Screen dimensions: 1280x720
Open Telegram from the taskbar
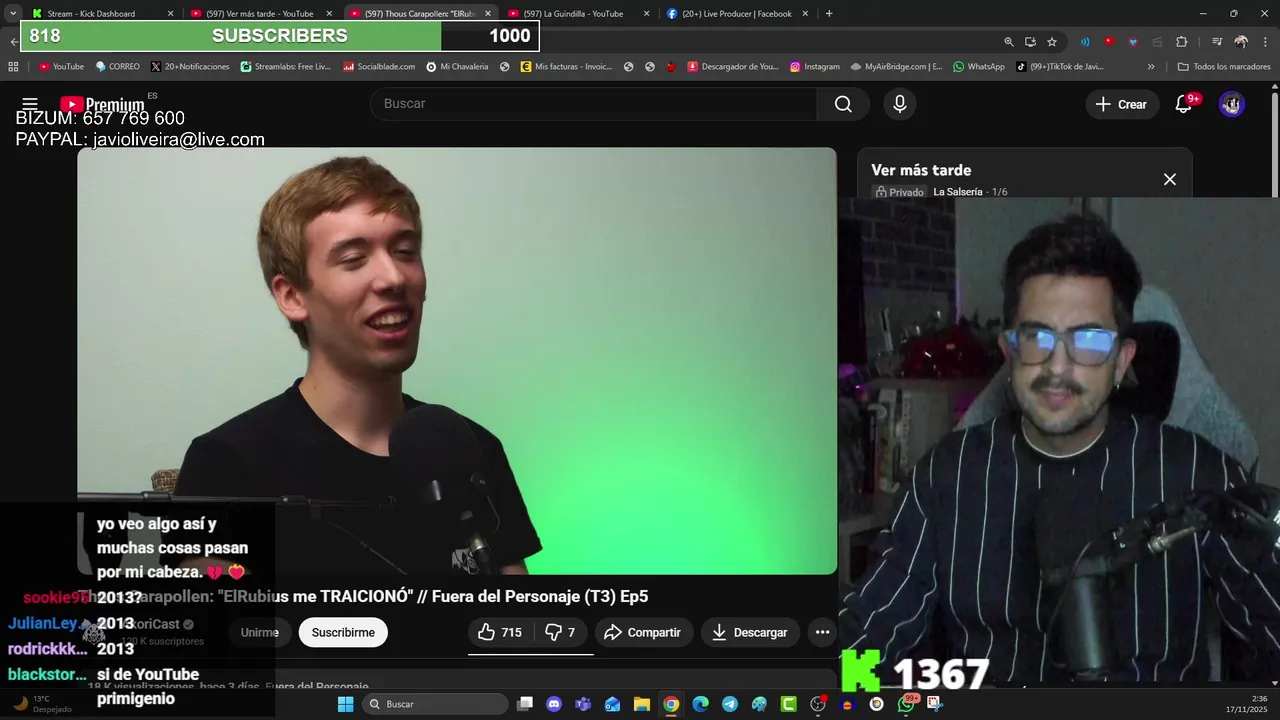(x=730, y=704)
